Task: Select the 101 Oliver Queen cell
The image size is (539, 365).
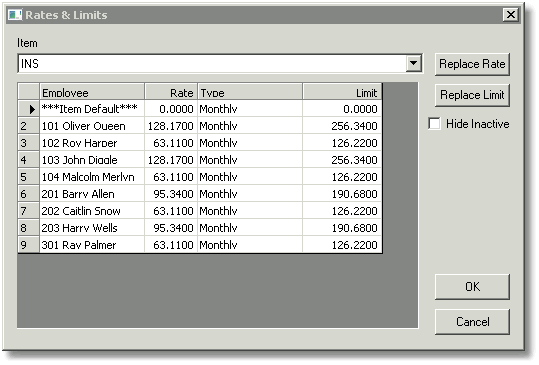Action: [92, 126]
